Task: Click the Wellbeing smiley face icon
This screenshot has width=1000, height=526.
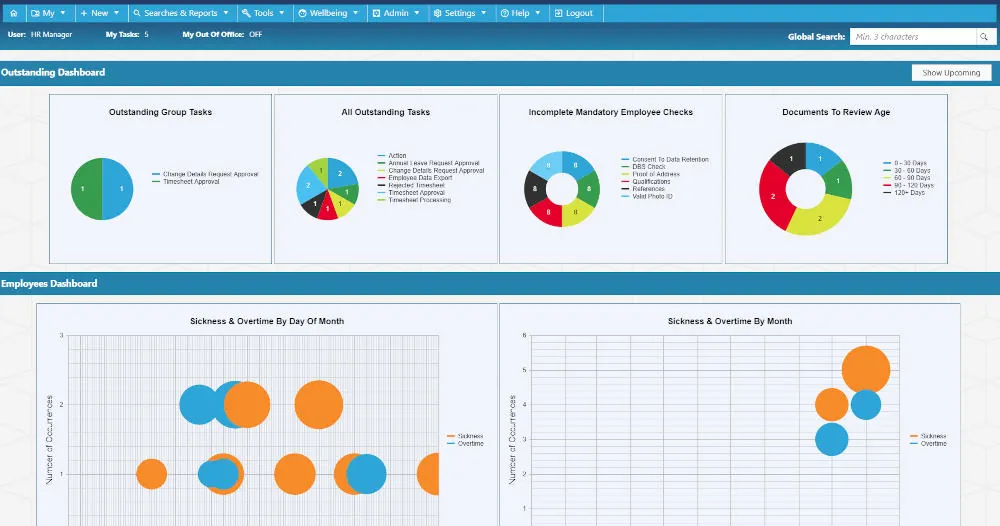Action: [302, 13]
